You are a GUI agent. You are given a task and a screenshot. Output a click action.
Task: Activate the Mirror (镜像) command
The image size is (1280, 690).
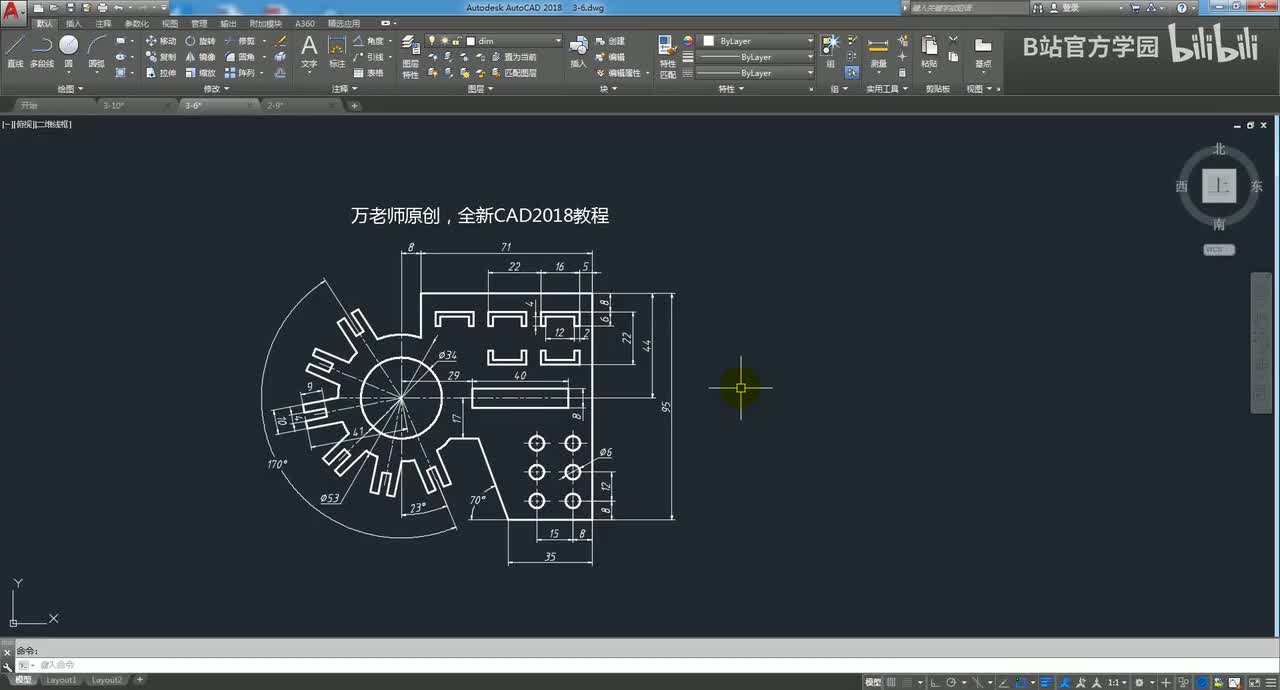tap(200, 57)
